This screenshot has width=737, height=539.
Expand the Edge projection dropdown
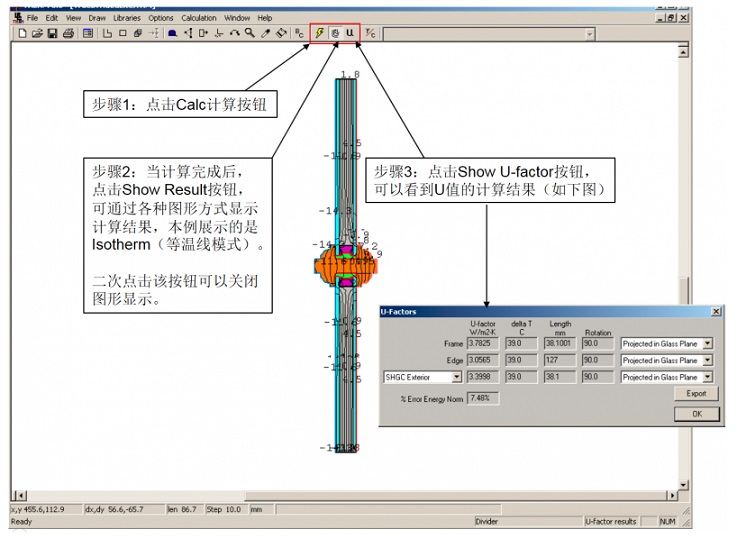[x=707, y=361]
